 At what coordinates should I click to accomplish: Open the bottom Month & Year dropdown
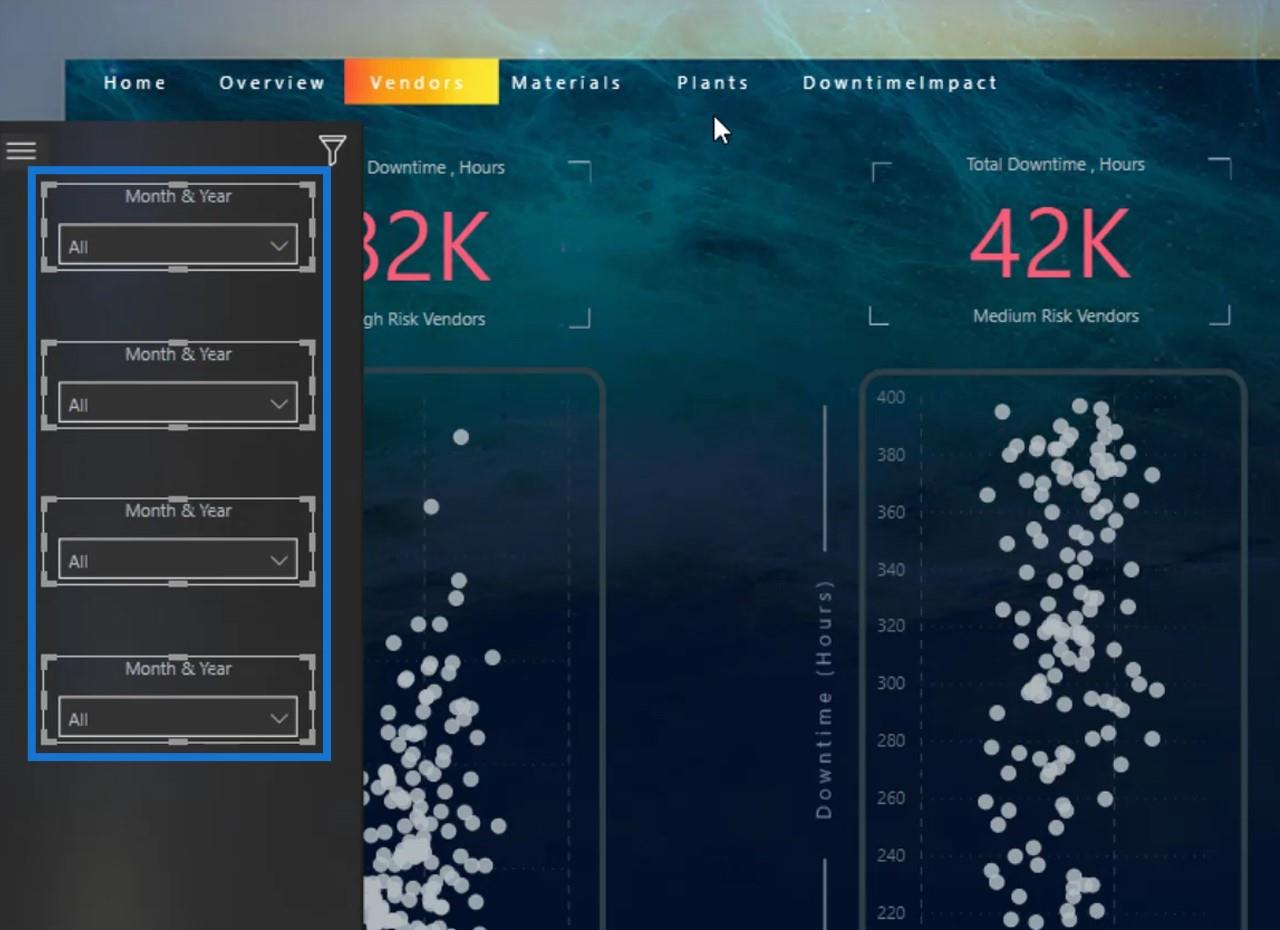(x=178, y=718)
